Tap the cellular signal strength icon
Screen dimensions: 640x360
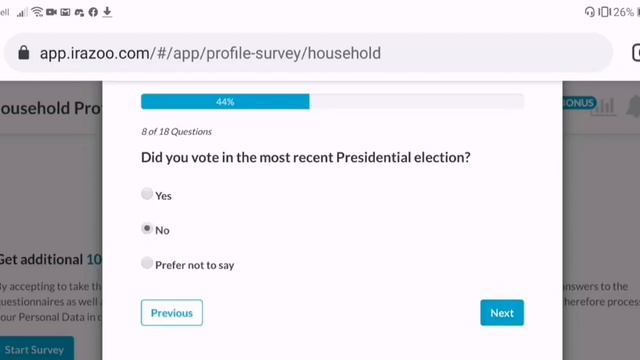coord(22,13)
